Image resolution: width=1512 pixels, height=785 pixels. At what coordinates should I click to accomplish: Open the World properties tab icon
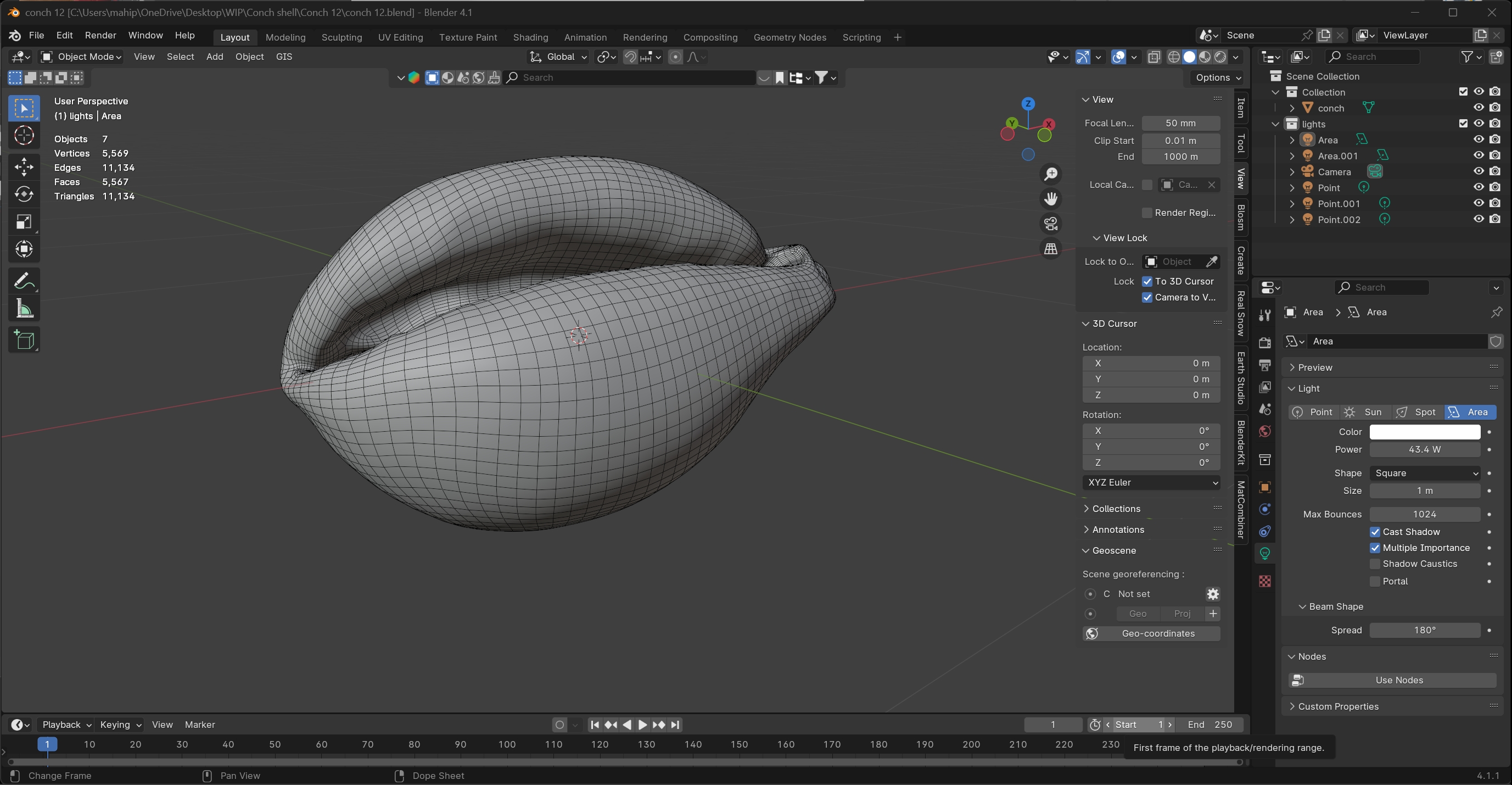[x=1265, y=432]
